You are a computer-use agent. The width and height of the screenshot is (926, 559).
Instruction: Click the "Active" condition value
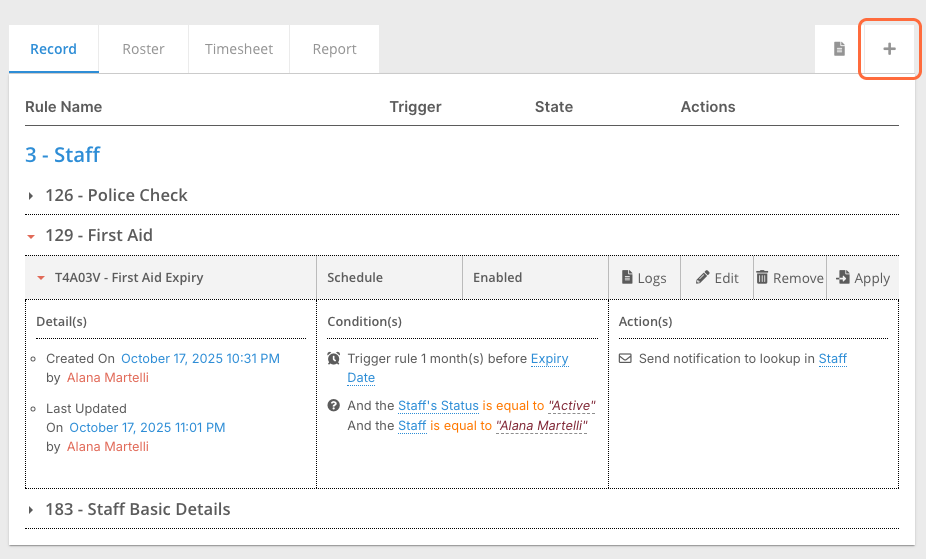[x=572, y=406]
